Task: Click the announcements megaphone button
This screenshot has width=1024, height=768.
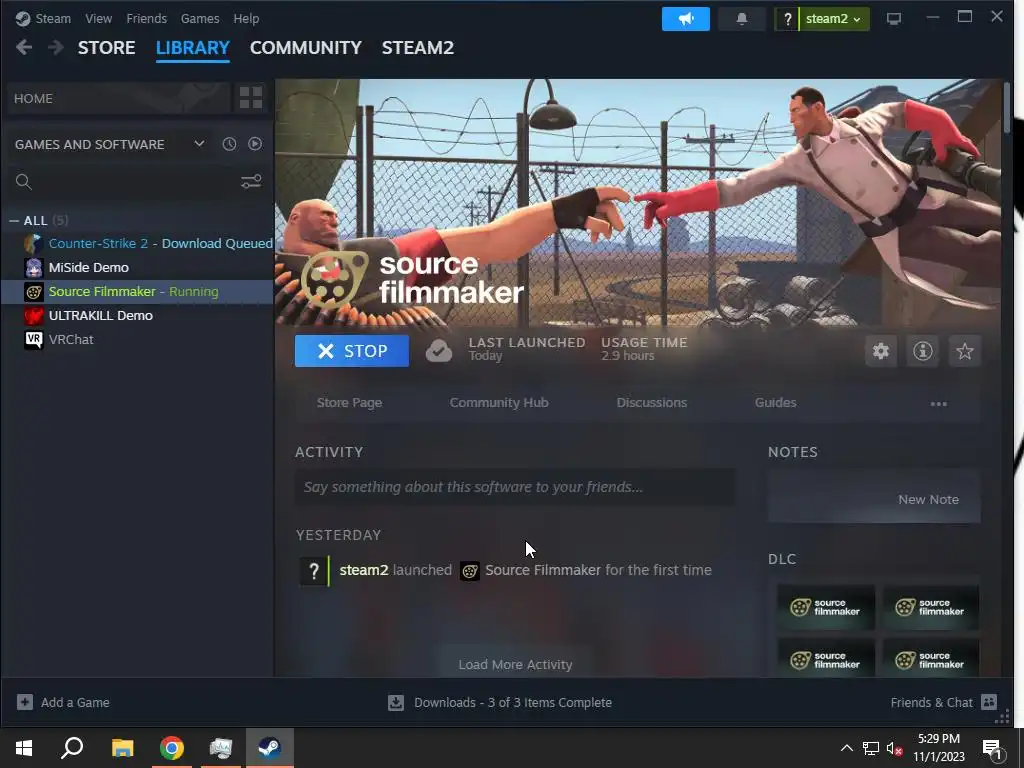Action: click(685, 18)
